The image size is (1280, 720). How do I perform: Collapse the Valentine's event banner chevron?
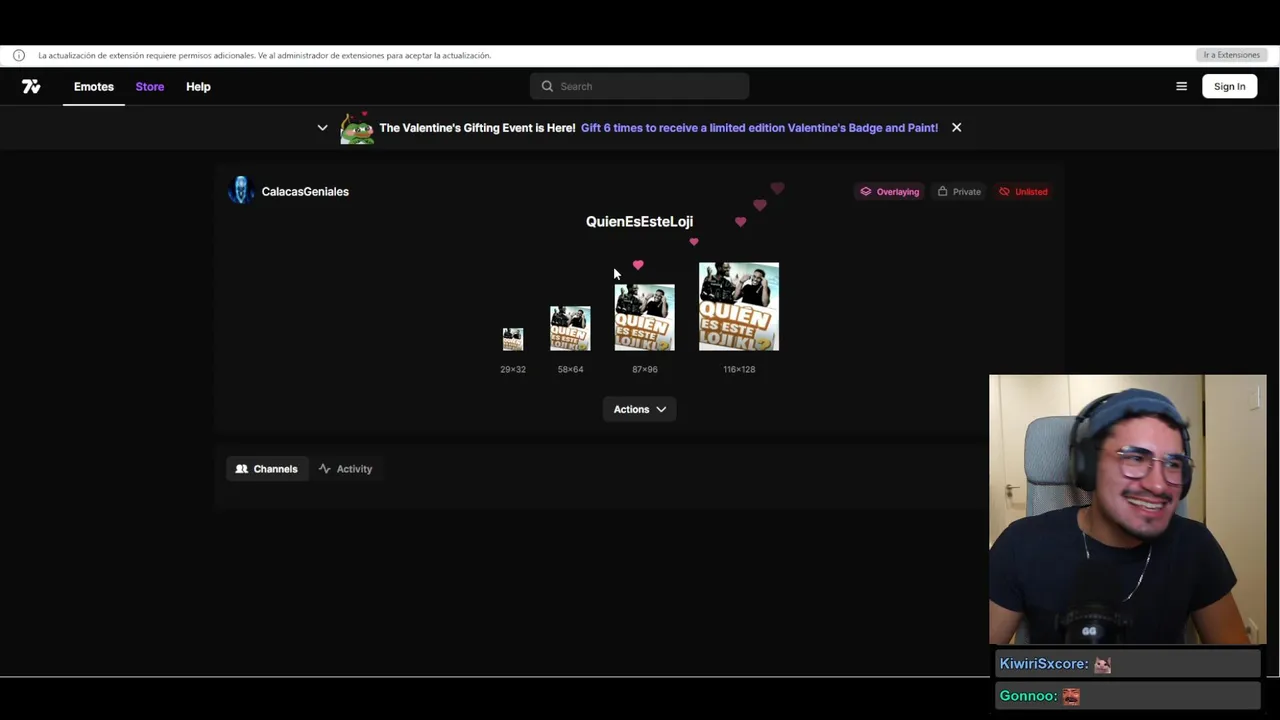322,128
